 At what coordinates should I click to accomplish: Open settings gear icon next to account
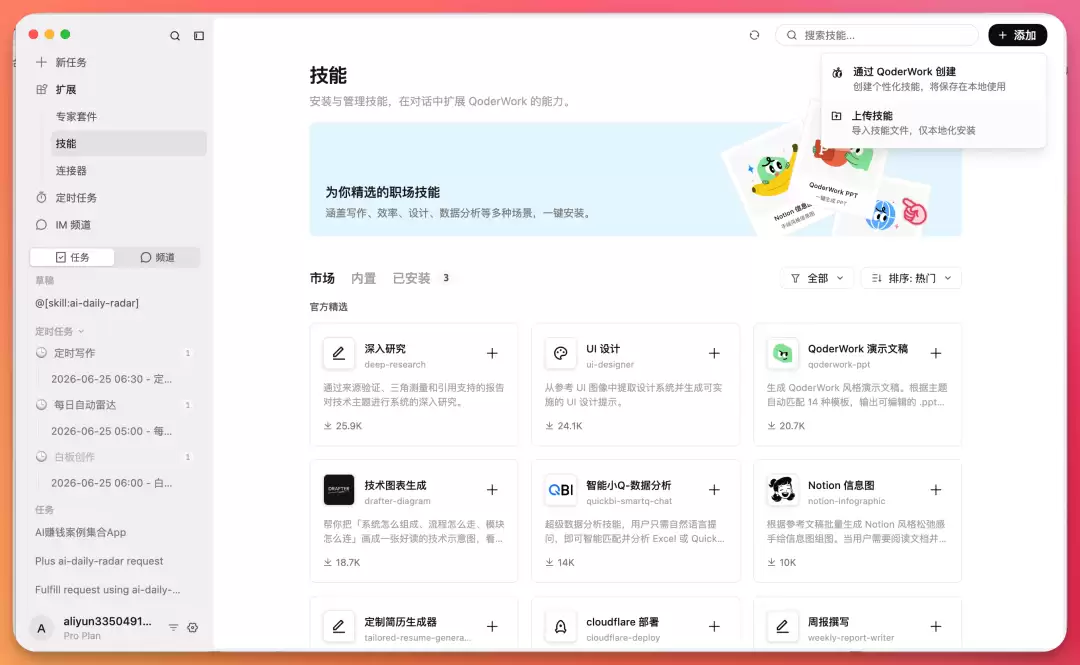tap(193, 628)
